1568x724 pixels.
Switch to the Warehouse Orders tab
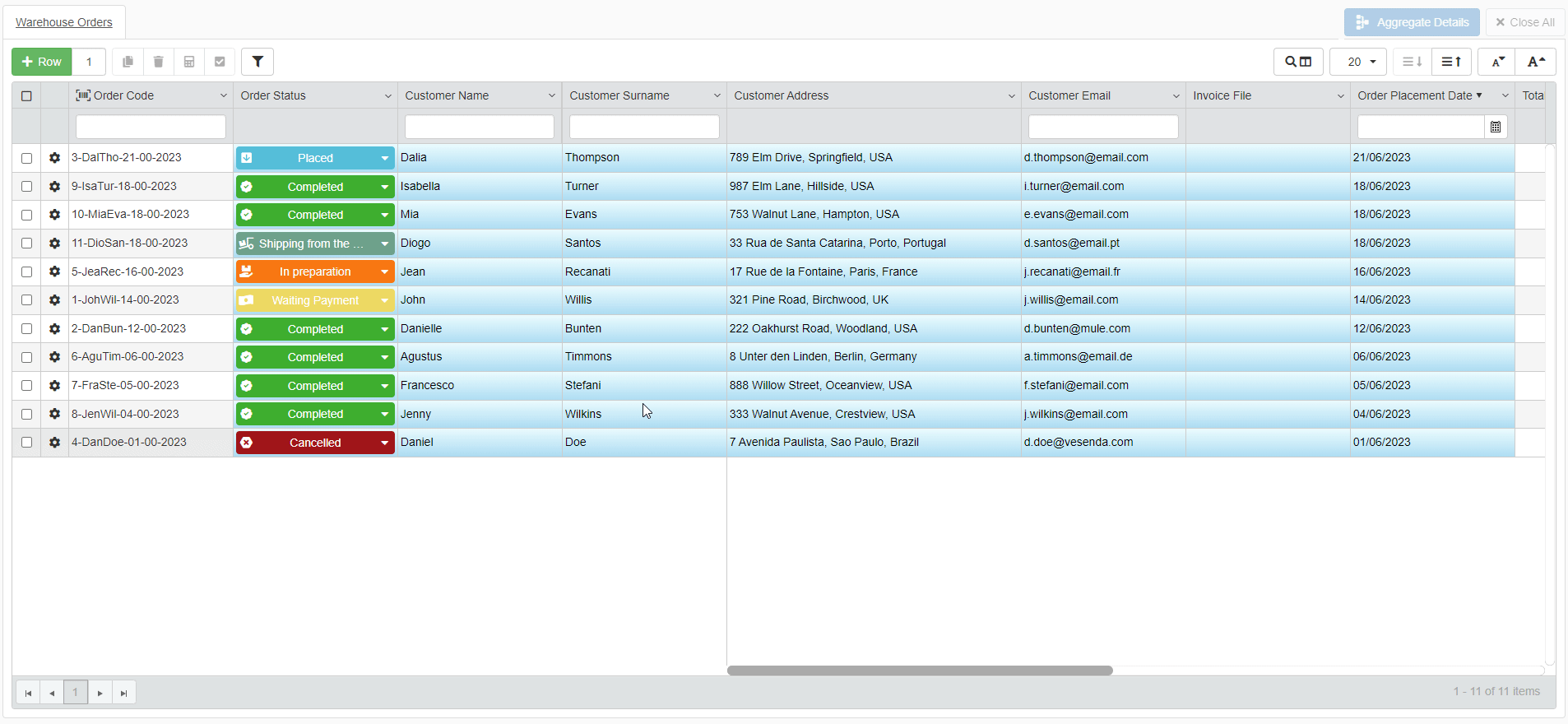(64, 22)
